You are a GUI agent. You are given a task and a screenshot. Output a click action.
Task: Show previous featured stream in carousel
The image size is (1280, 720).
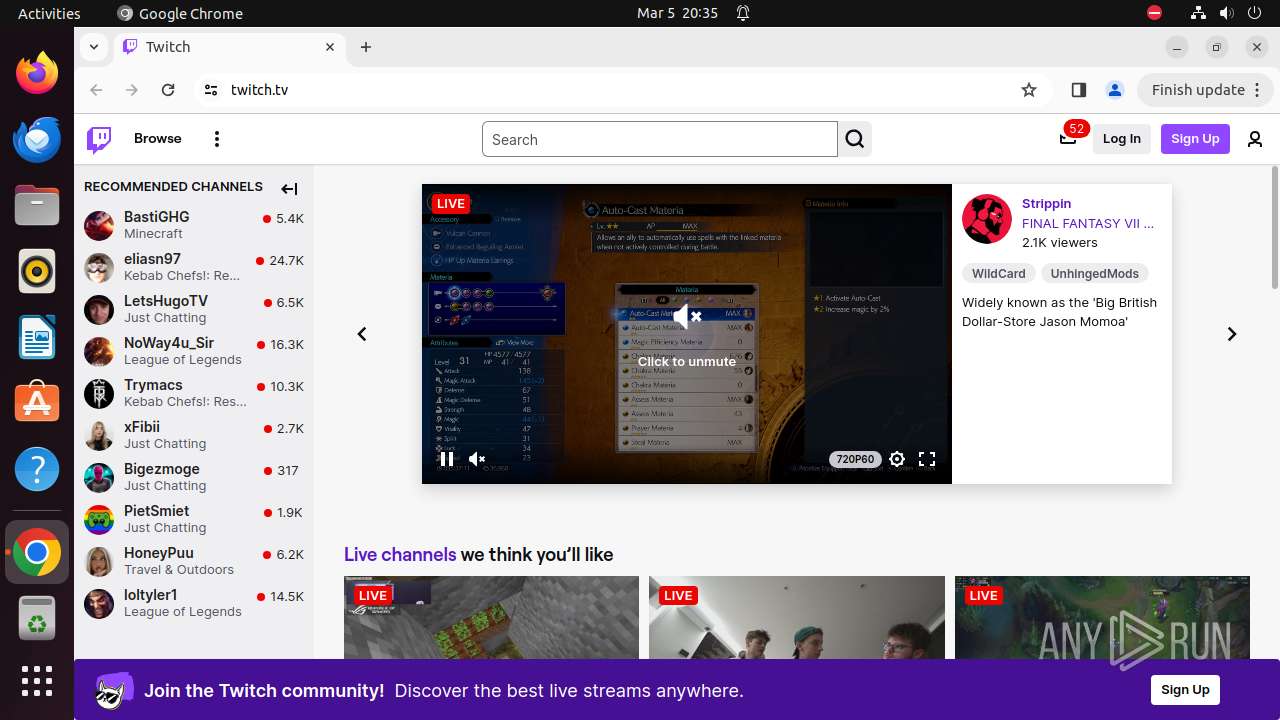coord(362,334)
